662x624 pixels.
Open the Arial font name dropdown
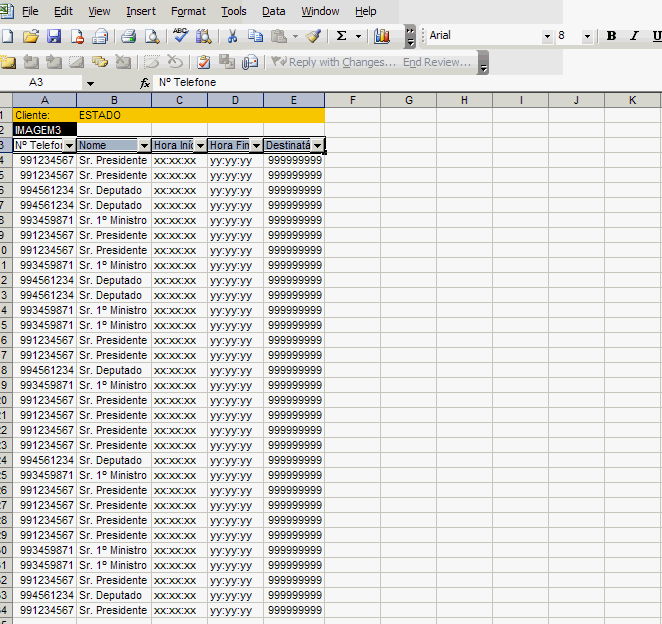coord(547,36)
